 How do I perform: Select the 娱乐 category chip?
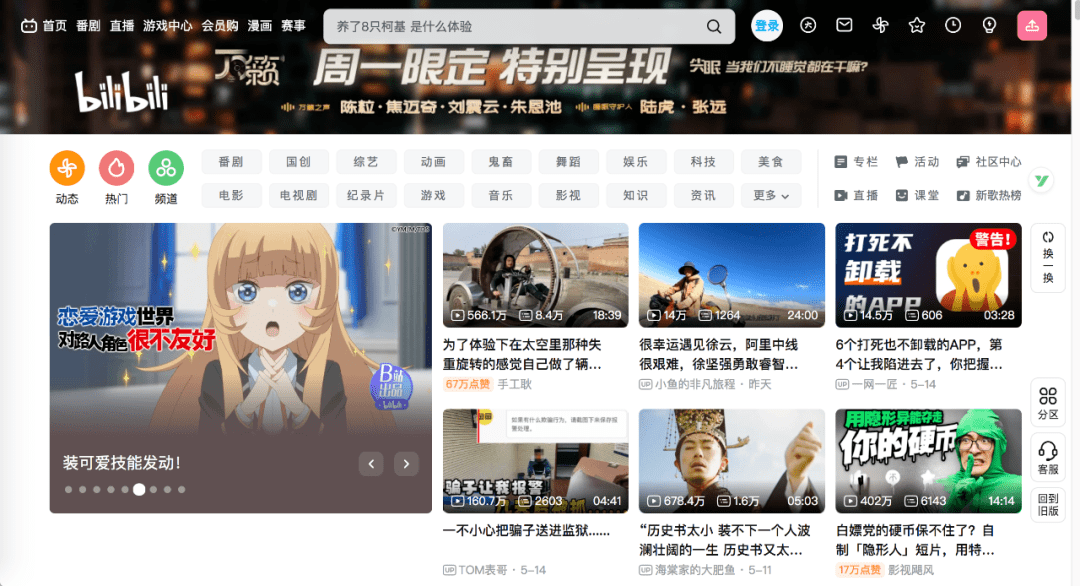(x=636, y=162)
